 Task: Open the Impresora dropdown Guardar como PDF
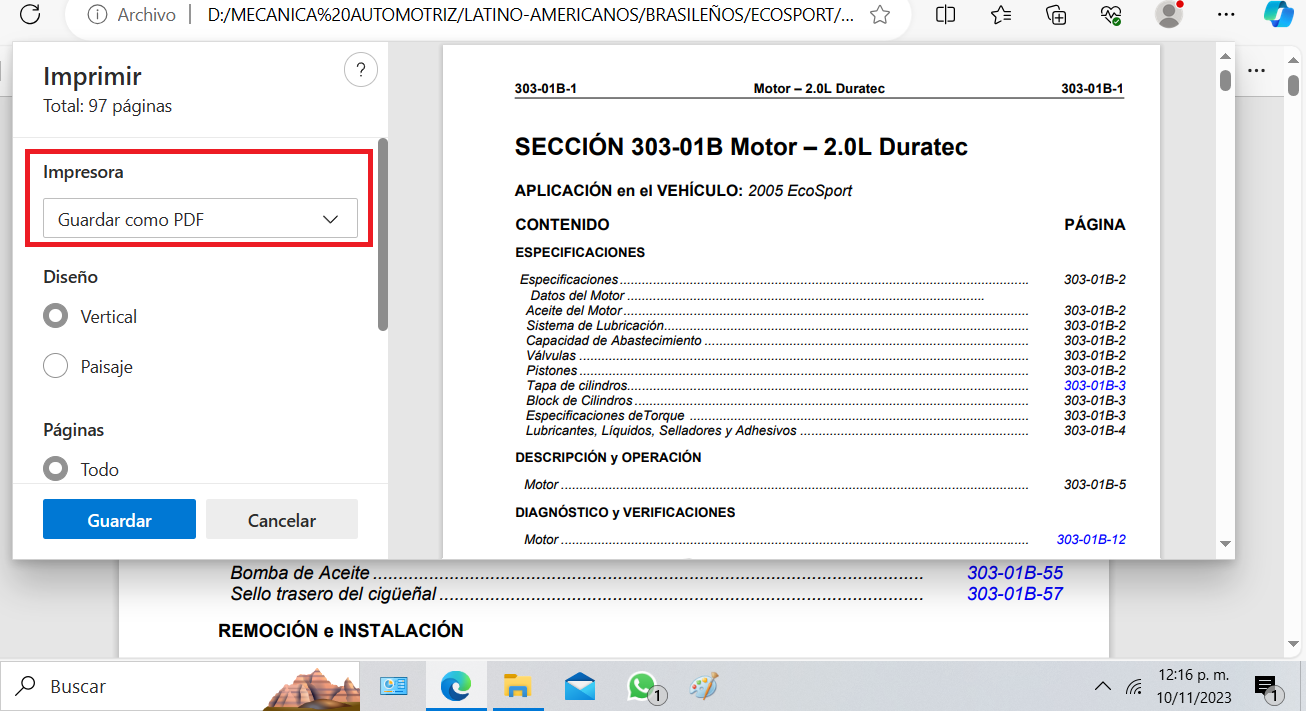pyautogui.click(x=200, y=219)
